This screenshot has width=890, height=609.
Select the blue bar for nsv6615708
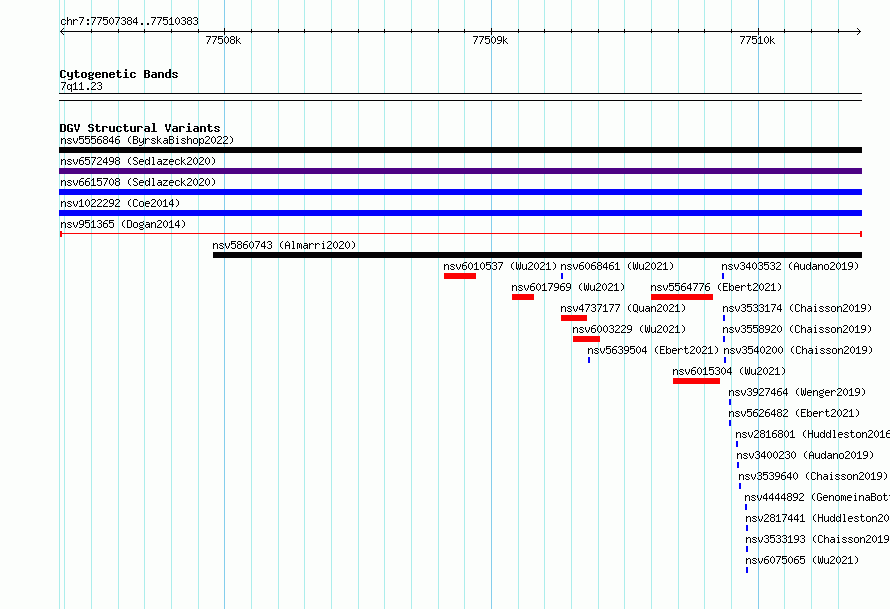tap(460, 192)
